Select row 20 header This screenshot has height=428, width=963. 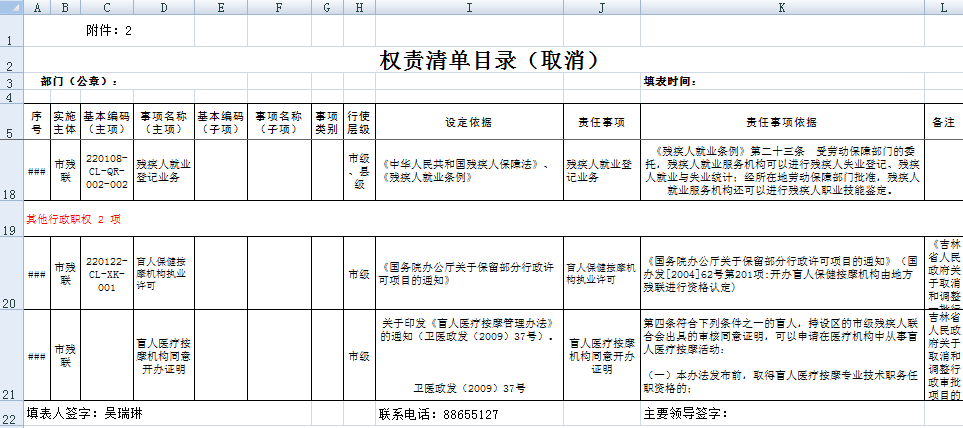[x=11, y=274]
